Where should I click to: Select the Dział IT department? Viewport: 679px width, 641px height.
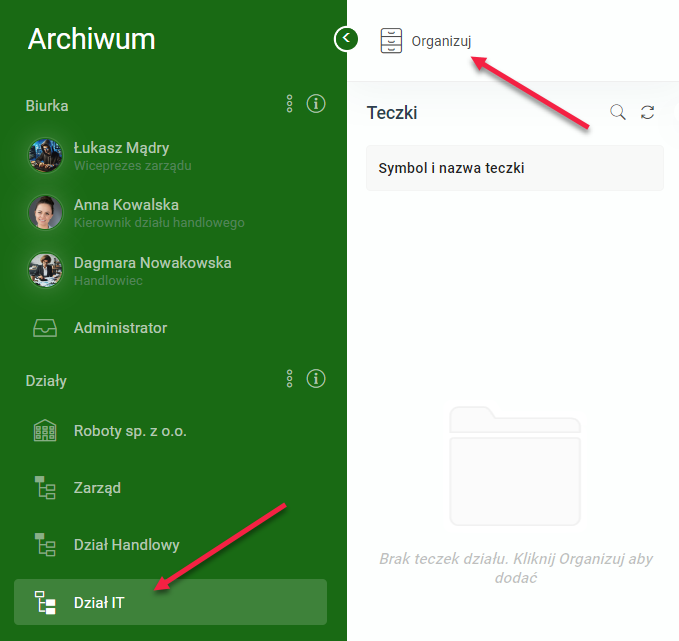pyautogui.click(x=170, y=602)
